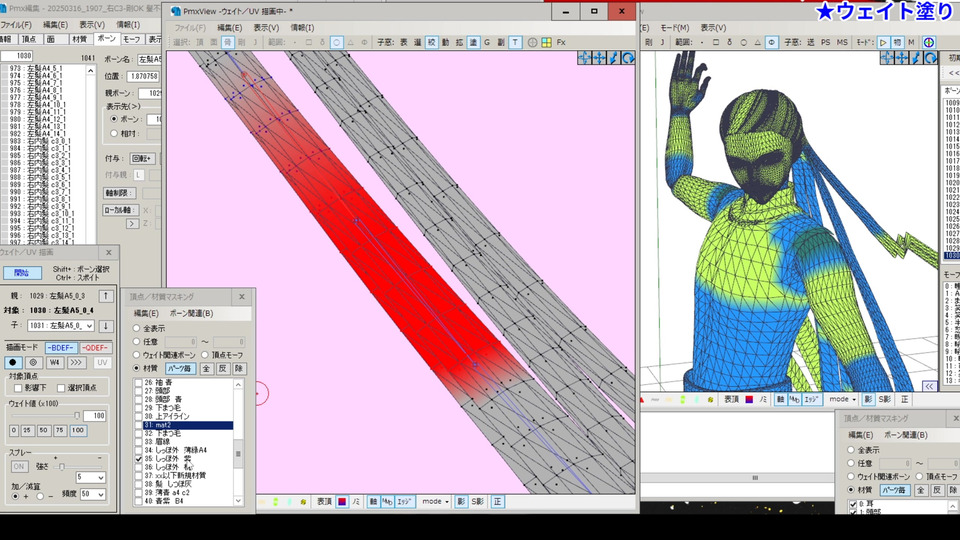
Task: Click the yellow four-square grid icon
Action: [546, 43]
